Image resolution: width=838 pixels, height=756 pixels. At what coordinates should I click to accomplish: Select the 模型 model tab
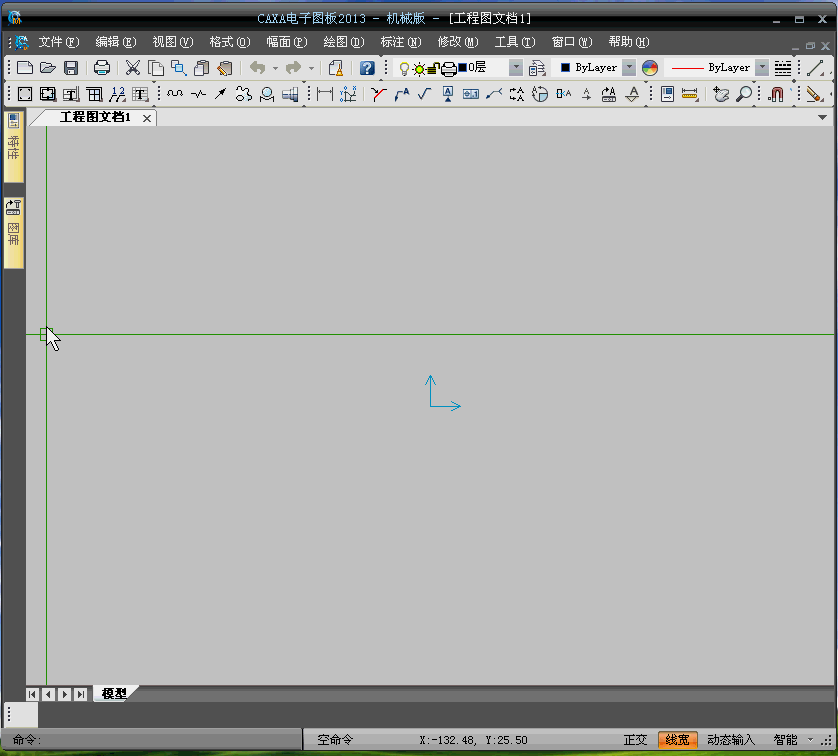(114, 693)
